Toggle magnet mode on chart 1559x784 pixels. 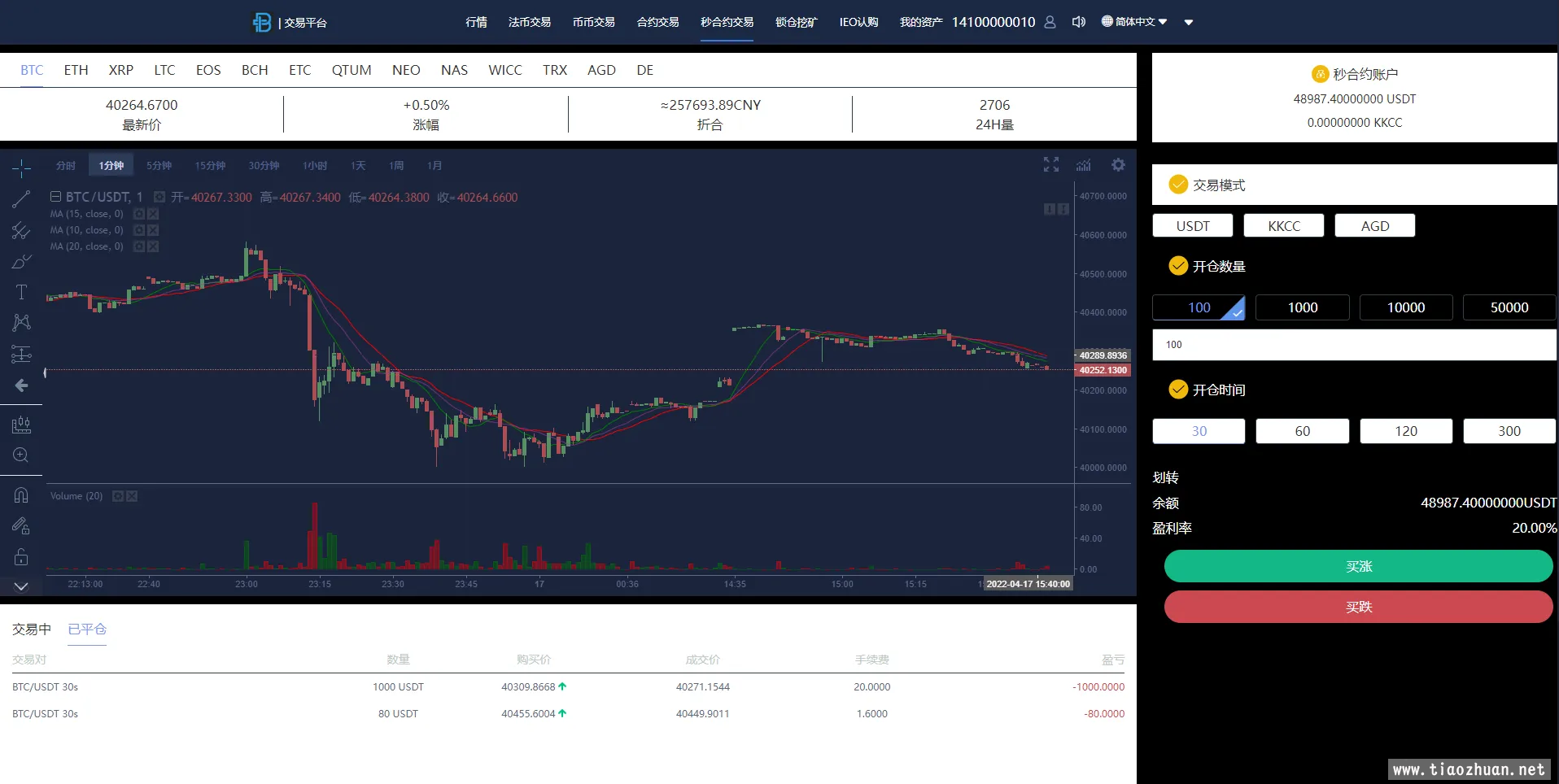21,495
